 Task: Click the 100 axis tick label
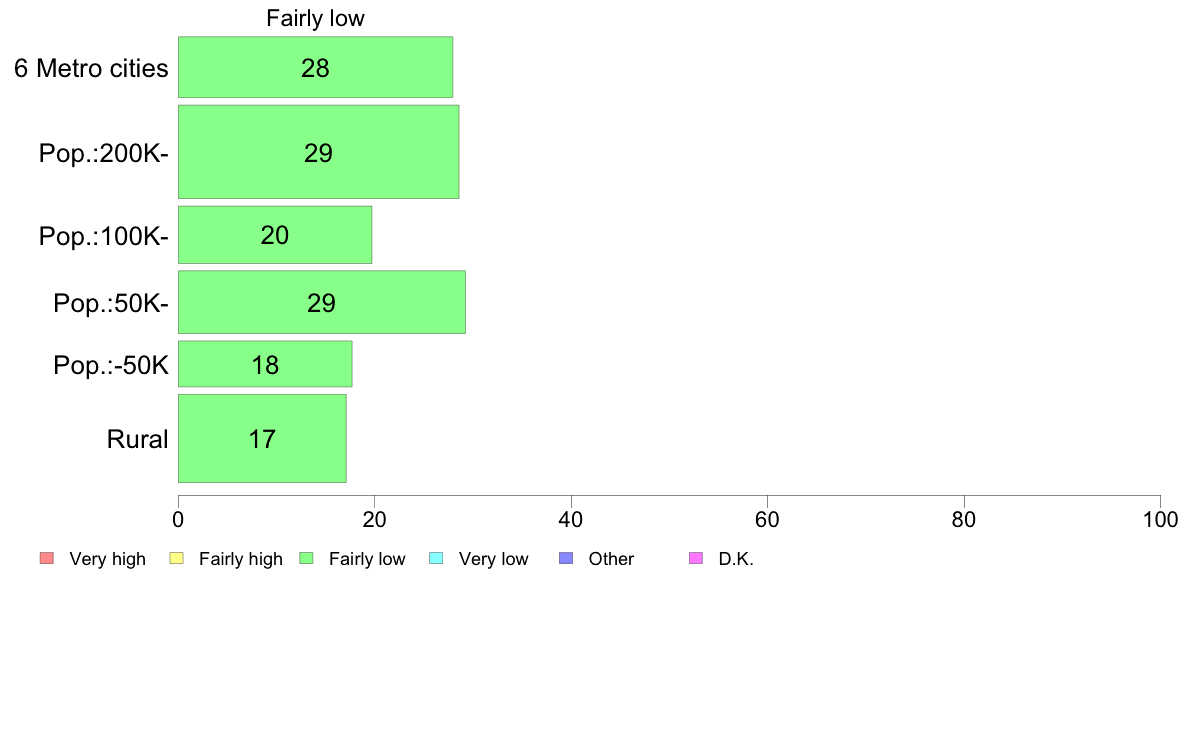(1160, 520)
